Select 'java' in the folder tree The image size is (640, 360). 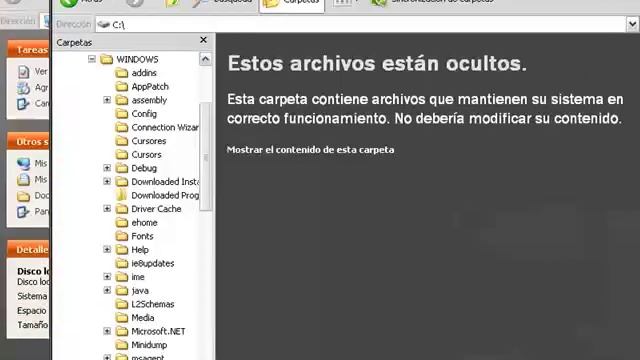140,291
